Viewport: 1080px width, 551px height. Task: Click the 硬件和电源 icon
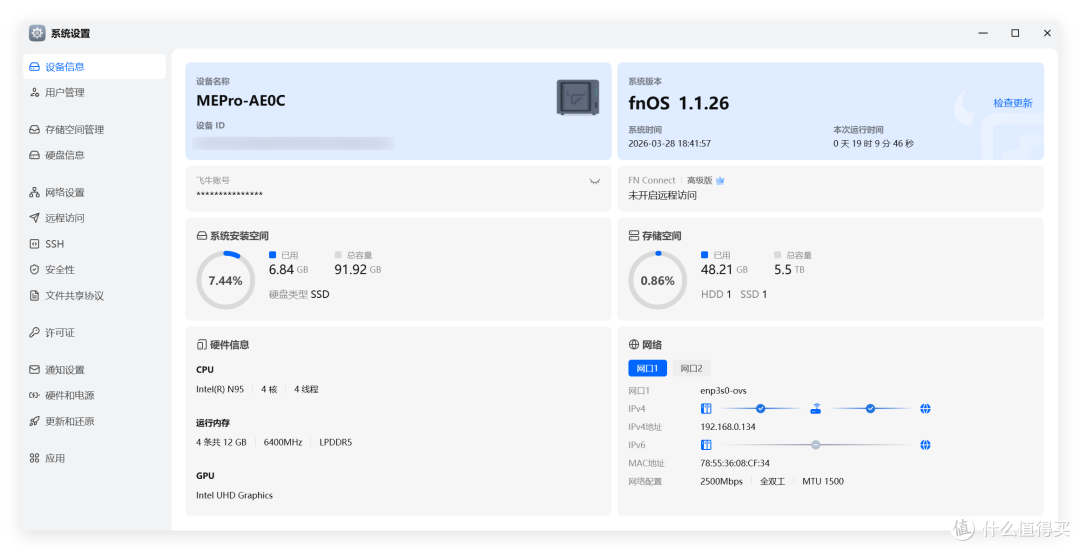coord(34,395)
